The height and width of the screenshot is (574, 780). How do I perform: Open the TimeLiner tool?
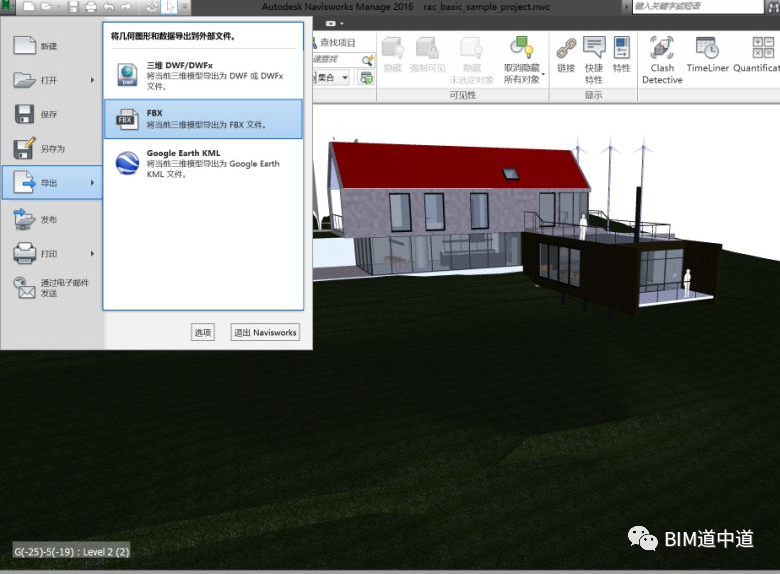coord(707,55)
